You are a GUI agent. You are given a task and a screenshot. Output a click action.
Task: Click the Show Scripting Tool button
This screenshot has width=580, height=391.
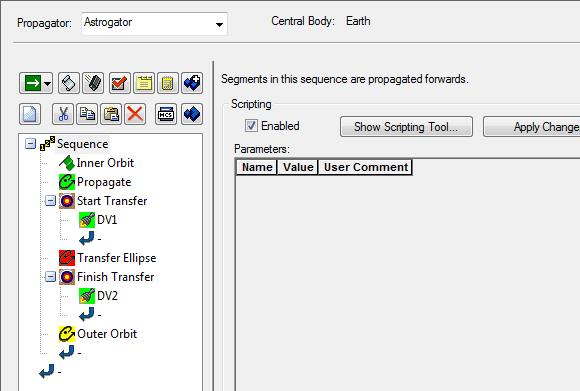(x=406, y=127)
